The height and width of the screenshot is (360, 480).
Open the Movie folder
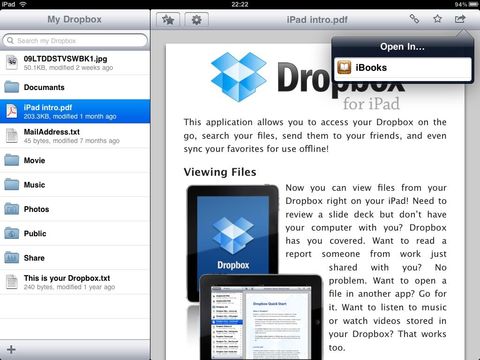pos(75,160)
